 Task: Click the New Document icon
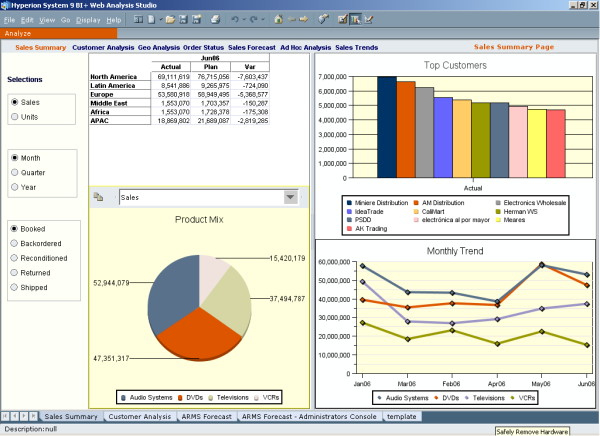pos(151,19)
